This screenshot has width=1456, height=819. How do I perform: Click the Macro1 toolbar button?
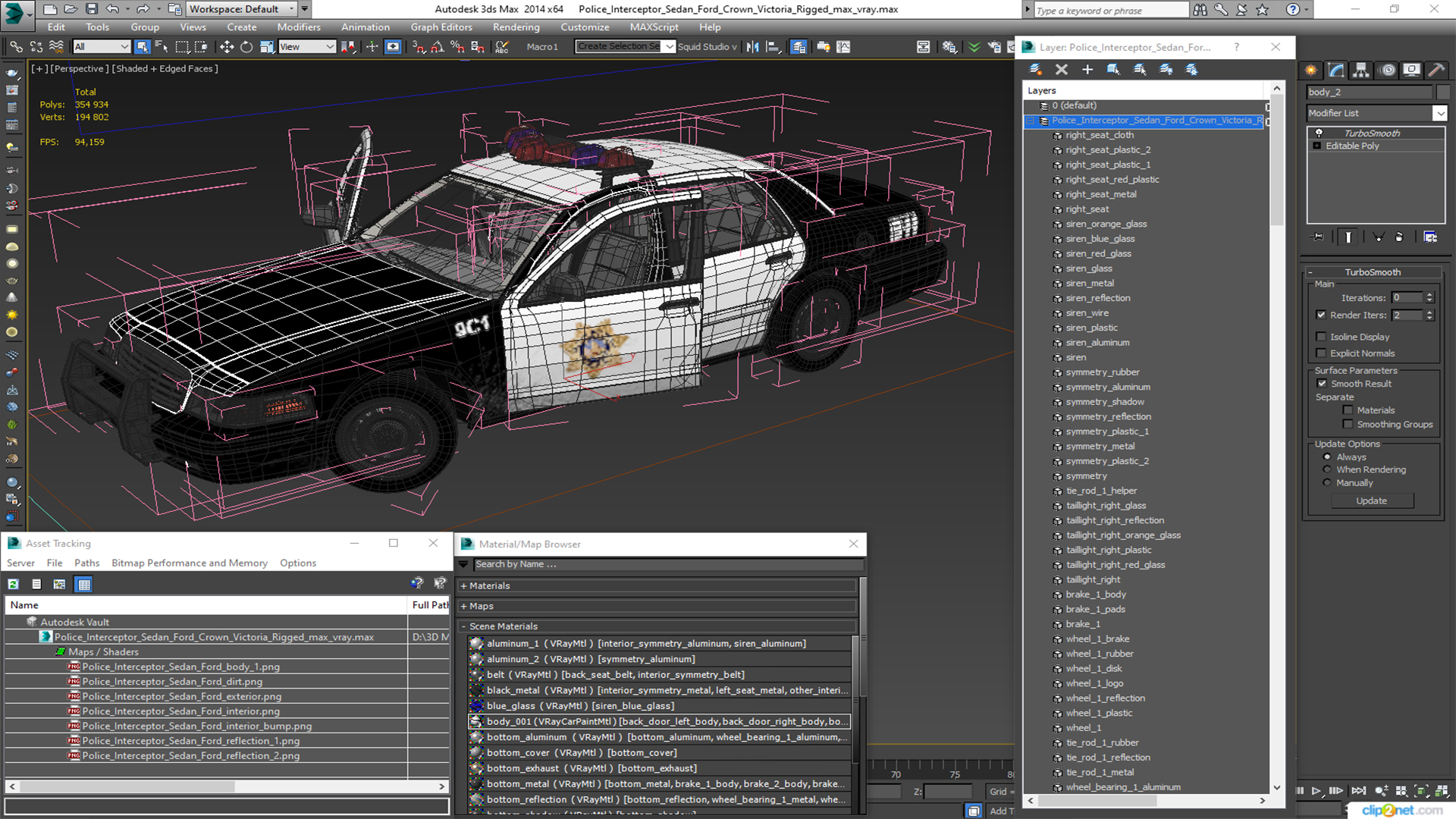point(542,47)
